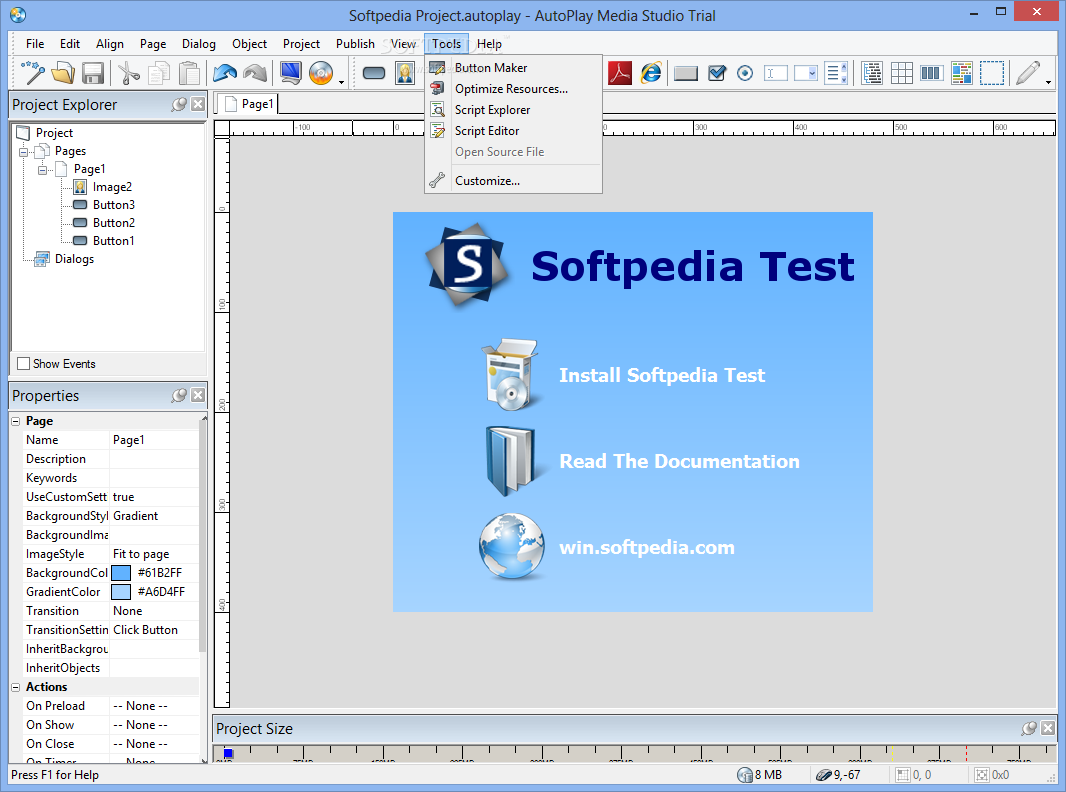Toggle the Show Events checkbox
This screenshot has width=1066, height=792.
point(24,364)
